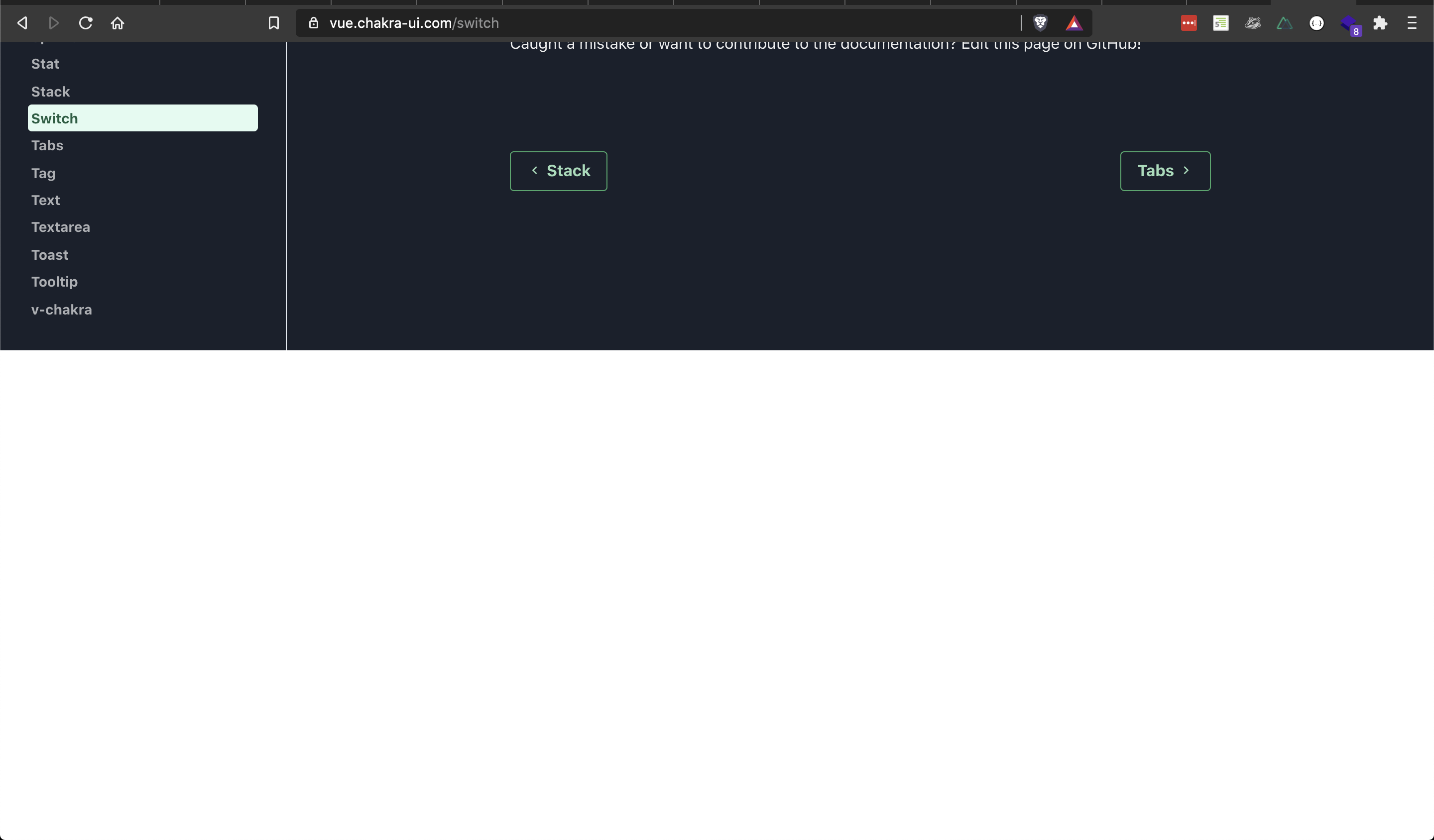Click the browser back arrow
Viewport: 1434px width, 840px height.
click(22, 23)
